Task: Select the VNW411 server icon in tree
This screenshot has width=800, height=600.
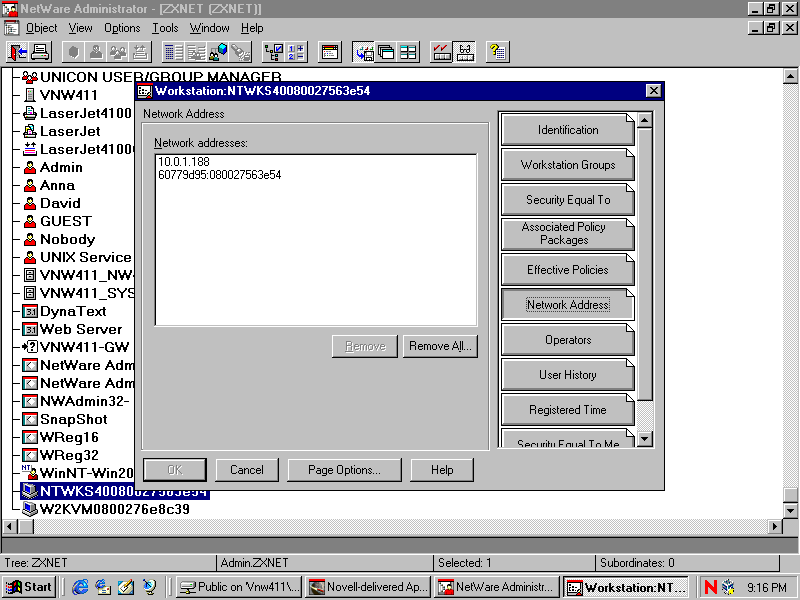Action: (x=30, y=95)
